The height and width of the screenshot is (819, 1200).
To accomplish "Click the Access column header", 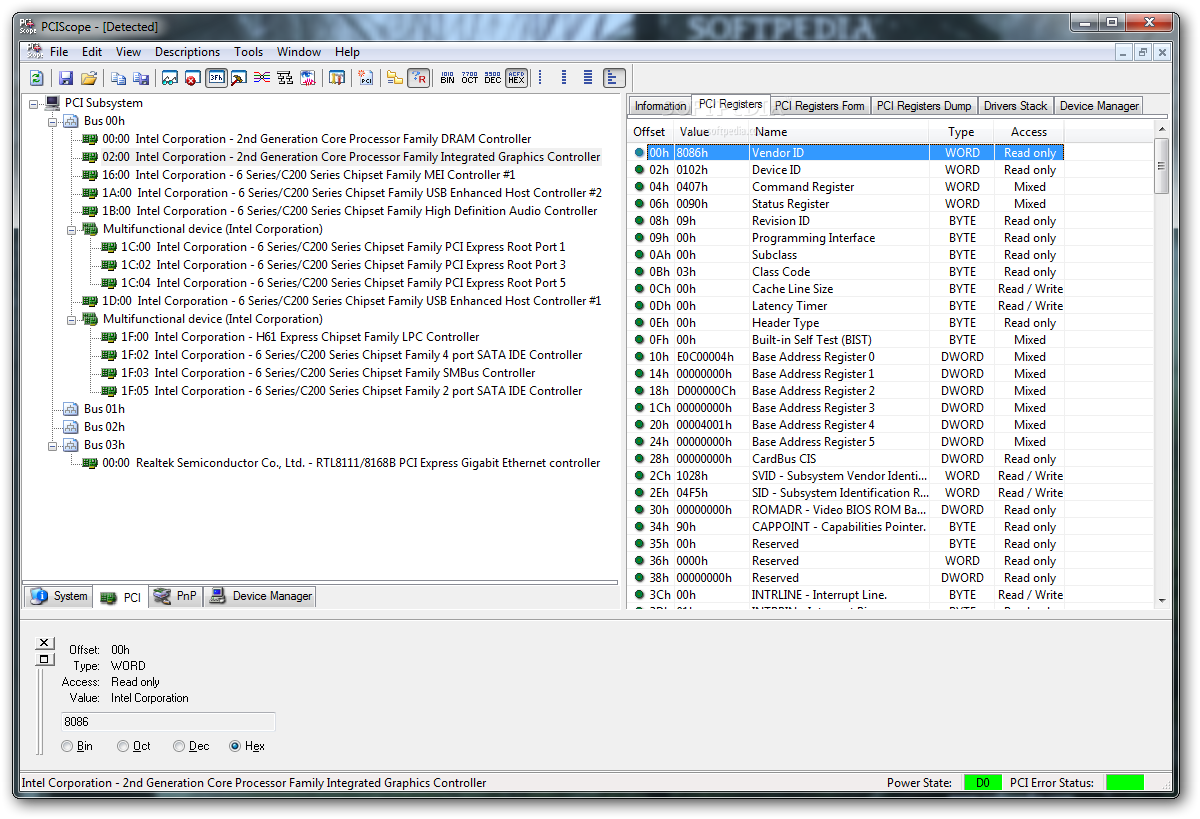I will 1029,132.
